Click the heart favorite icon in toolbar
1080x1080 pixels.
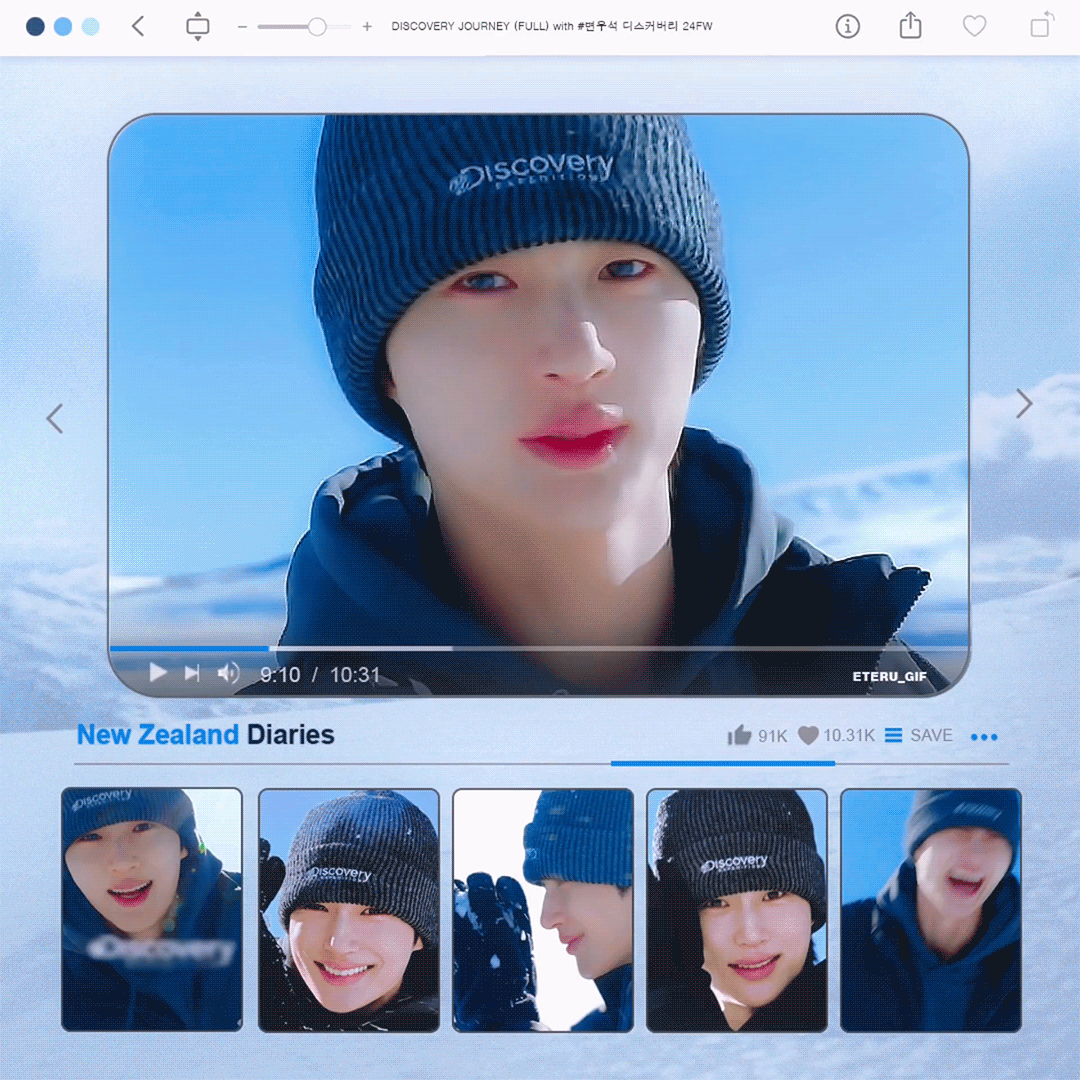click(974, 26)
